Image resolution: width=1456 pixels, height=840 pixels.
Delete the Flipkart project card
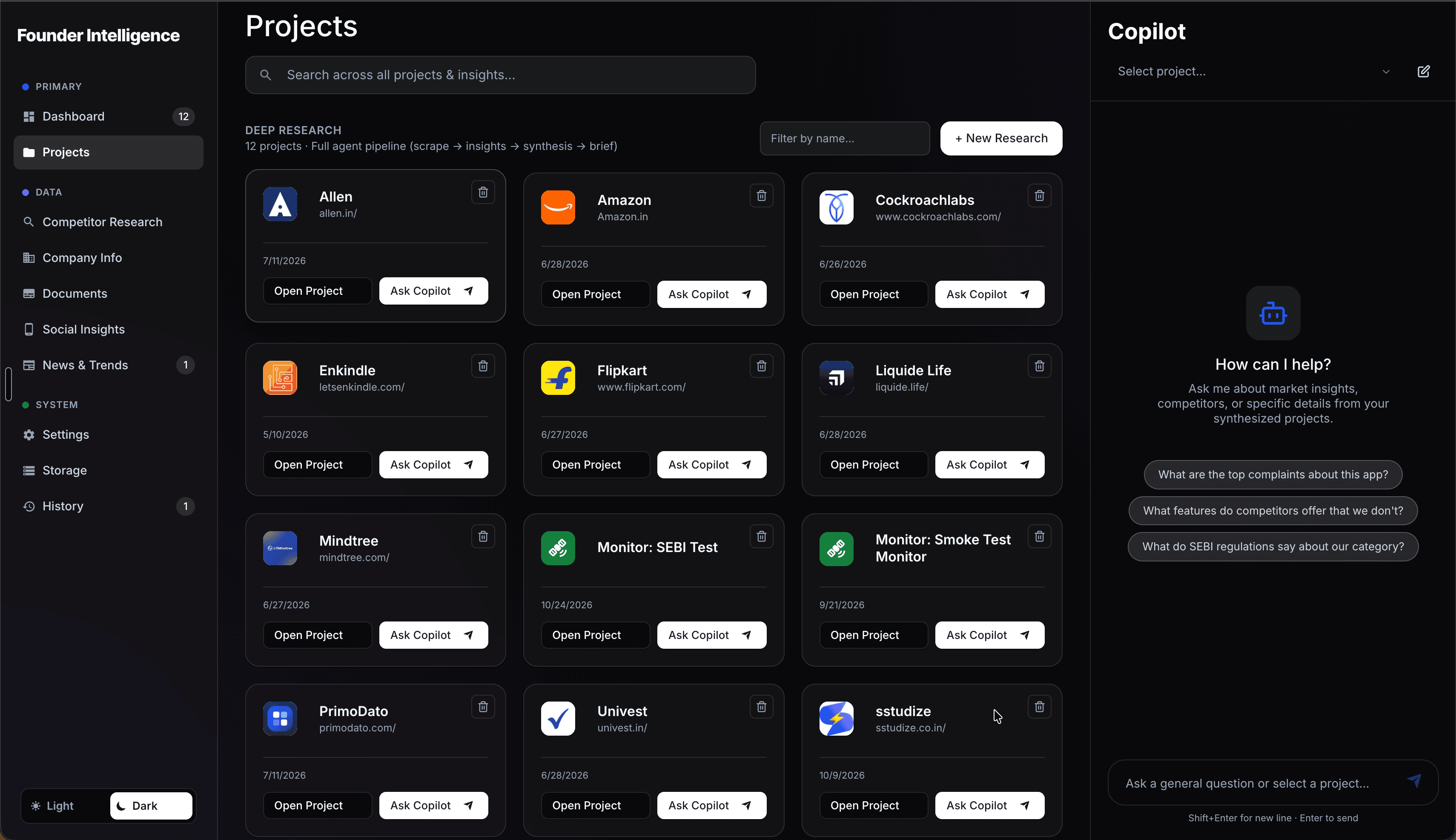[x=761, y=366]
